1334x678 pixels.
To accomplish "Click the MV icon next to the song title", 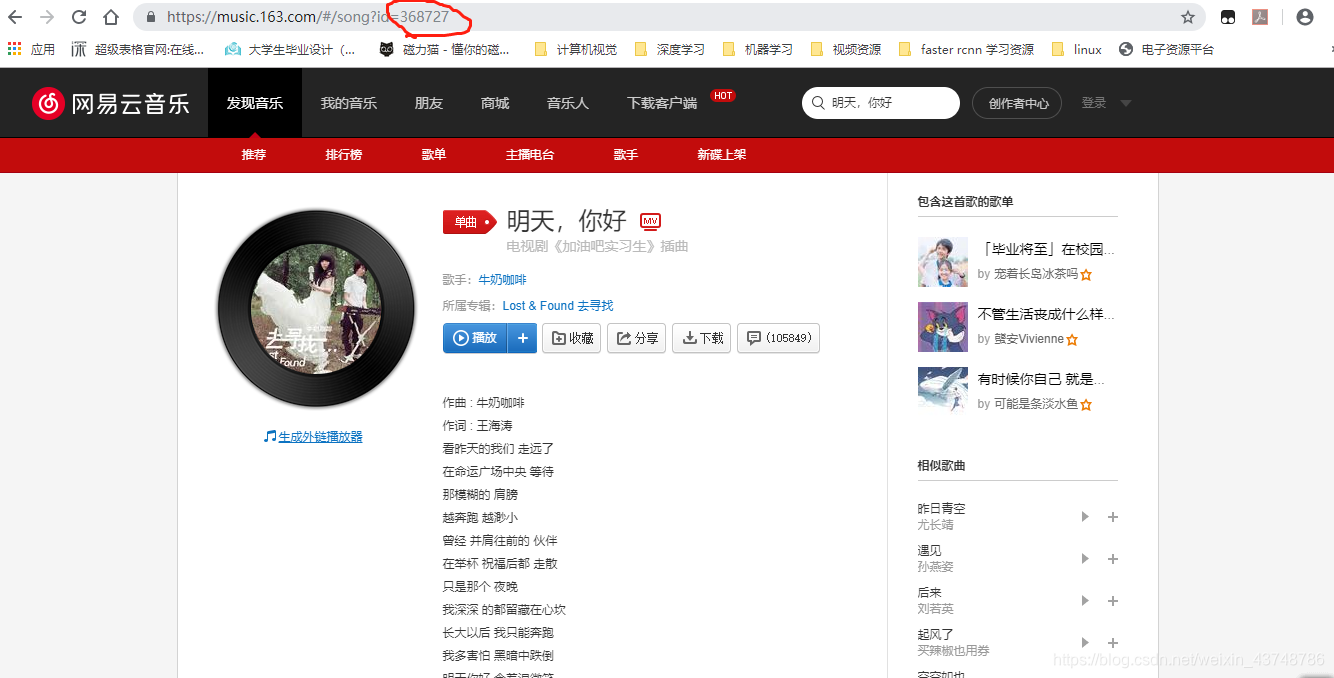I will coord(650,221).
